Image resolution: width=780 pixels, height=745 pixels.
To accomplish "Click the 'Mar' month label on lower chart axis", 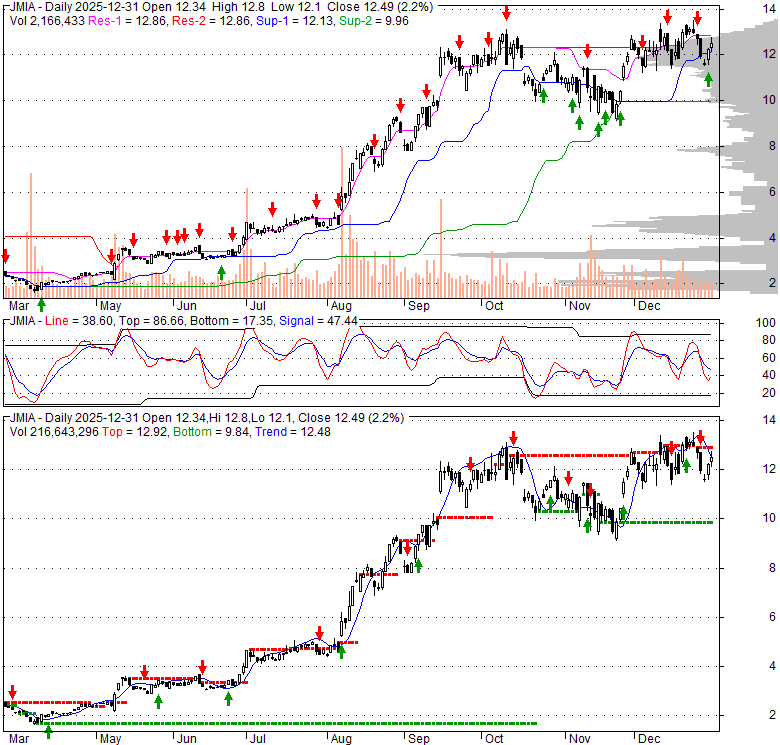I will pyautogui.click(x=19, y=739).
